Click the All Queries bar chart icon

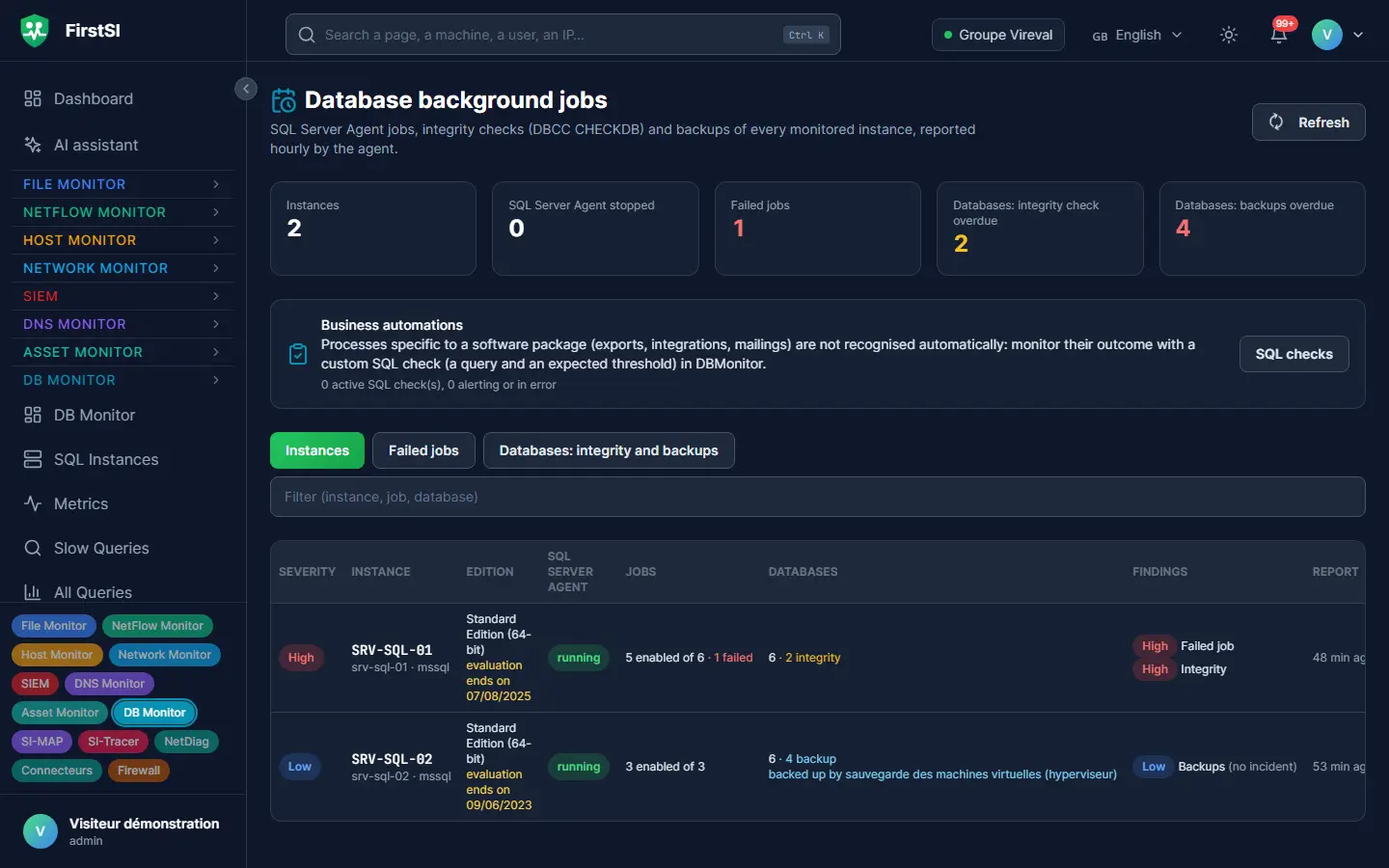coord(33,592)
